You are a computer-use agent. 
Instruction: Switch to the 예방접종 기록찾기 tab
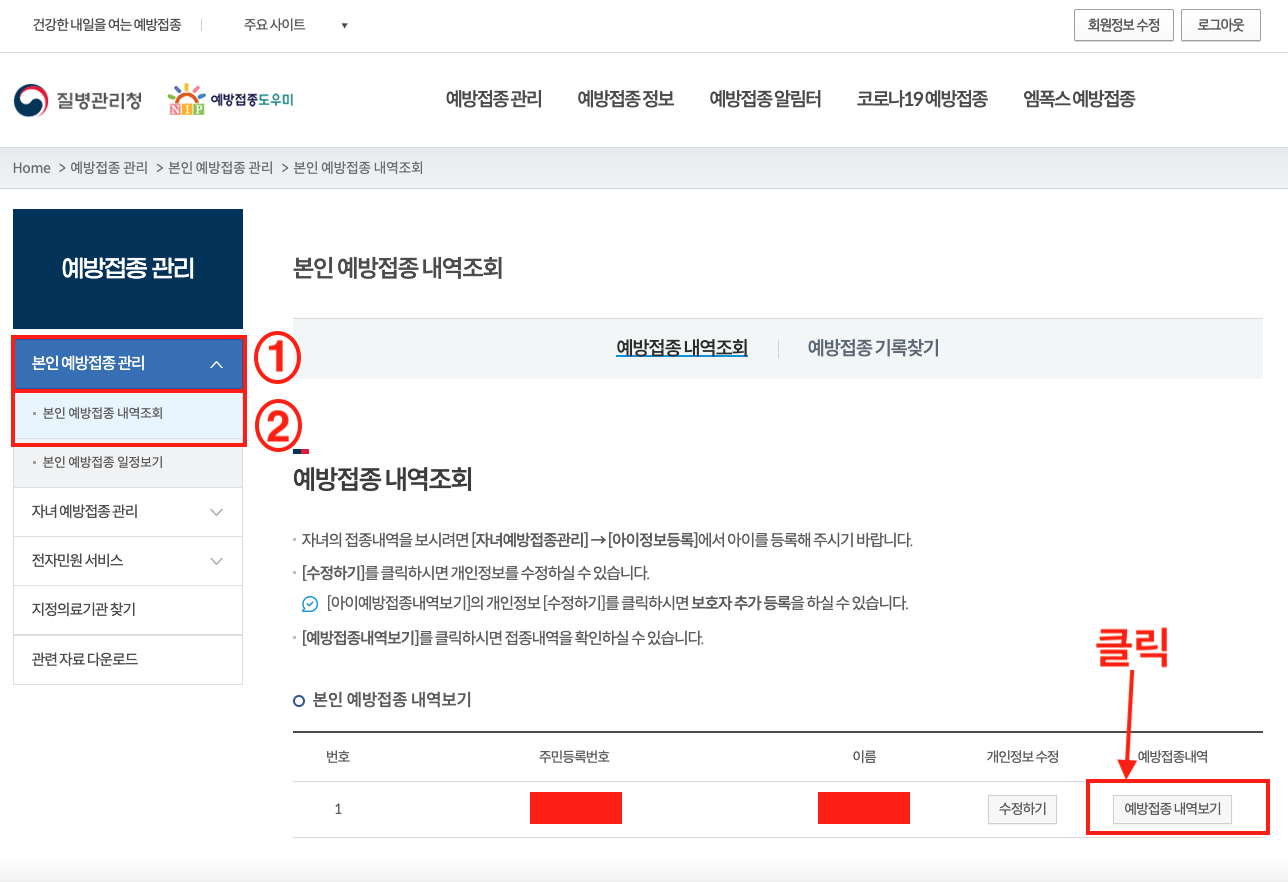873,348
